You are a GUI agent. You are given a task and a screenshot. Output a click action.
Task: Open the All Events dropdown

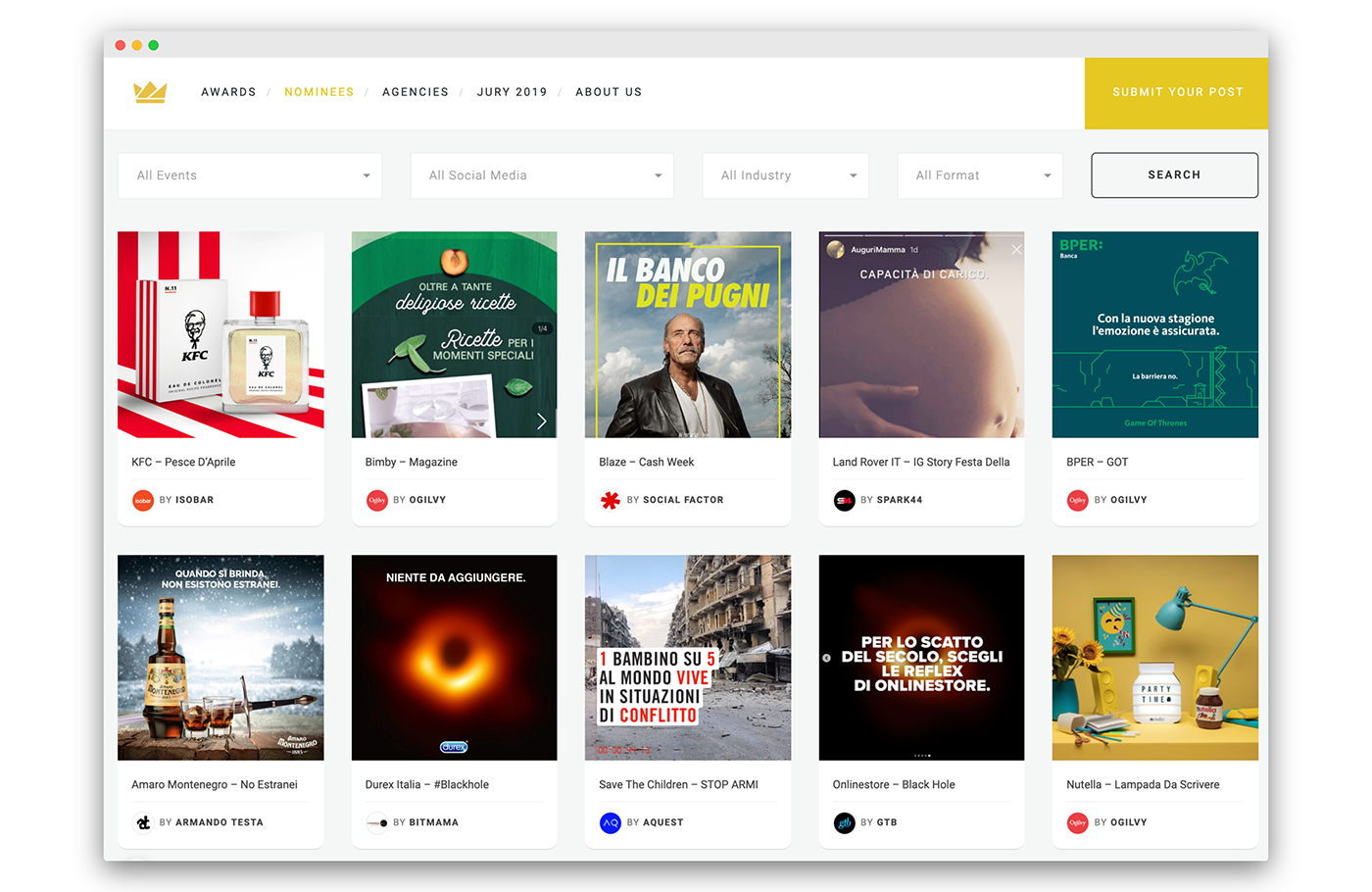click(250, 175)
